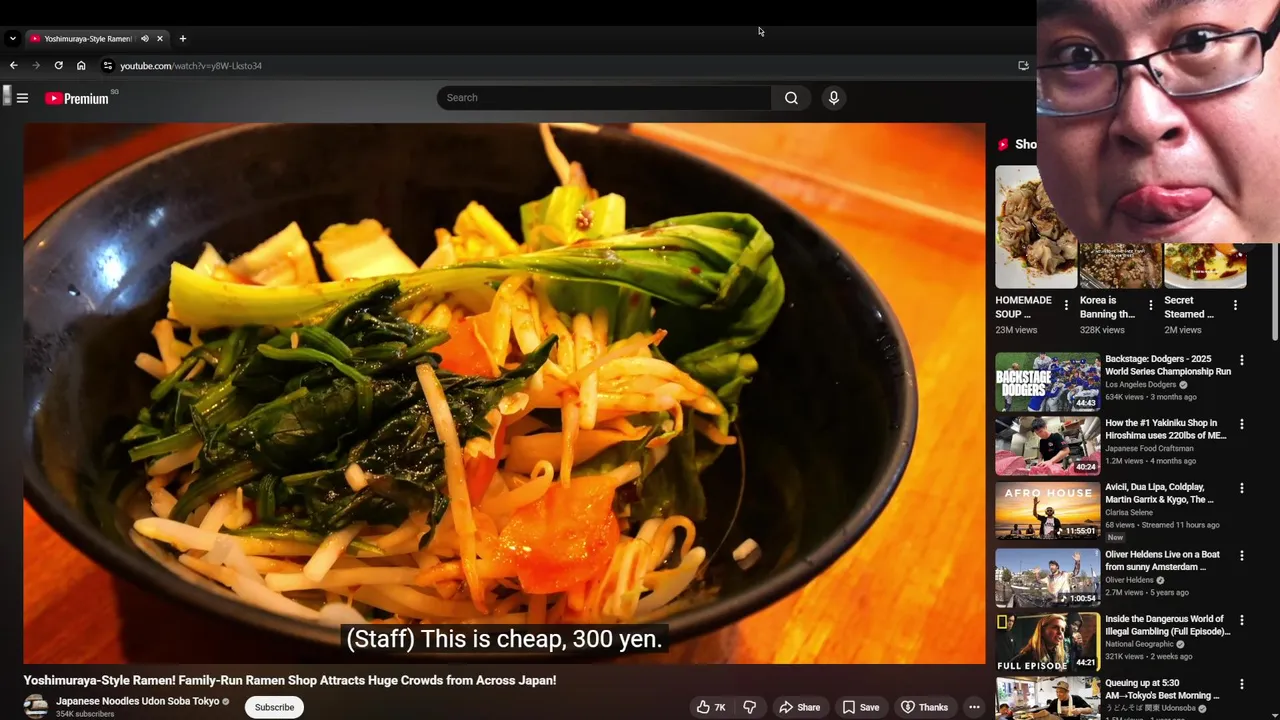Open more actions ellipsis below video
Image resolution: width=1280 pixels, height=720 pixels.
tap(974, 707)
